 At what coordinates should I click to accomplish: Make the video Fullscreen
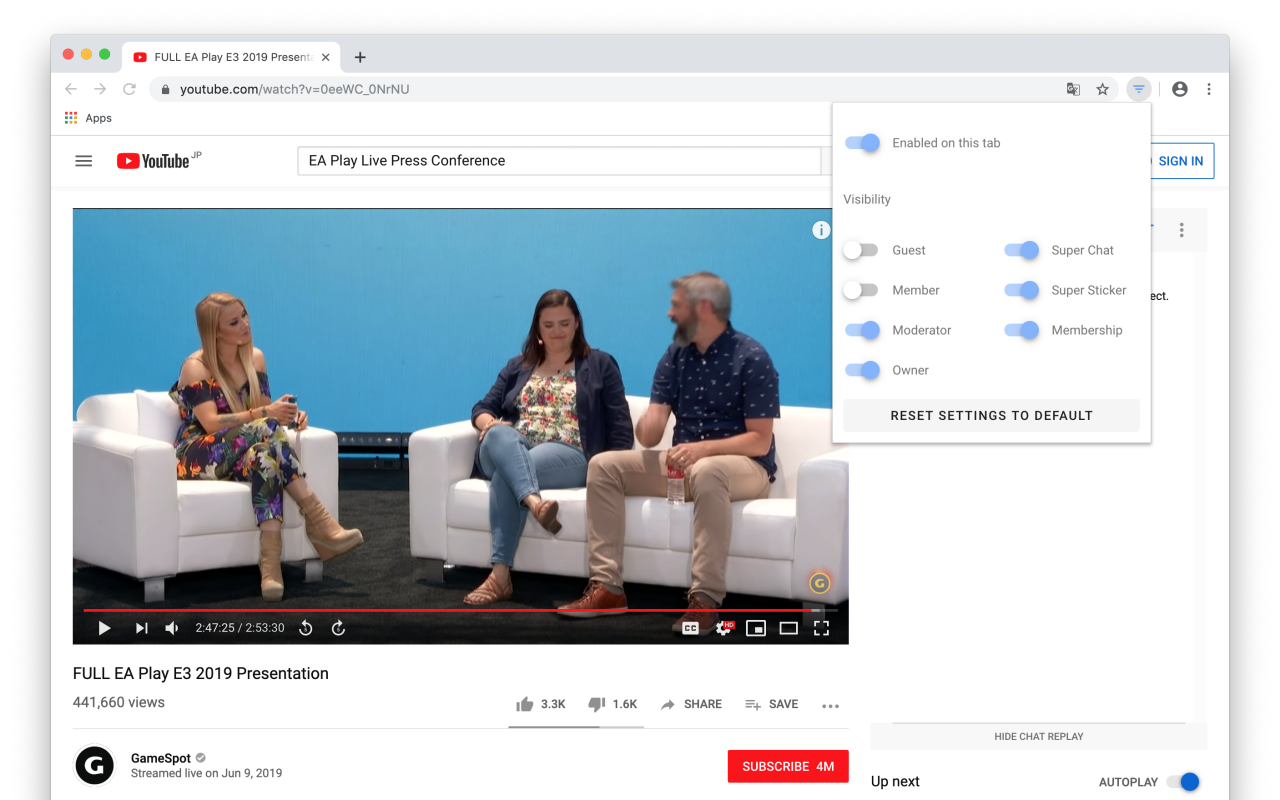821,627
